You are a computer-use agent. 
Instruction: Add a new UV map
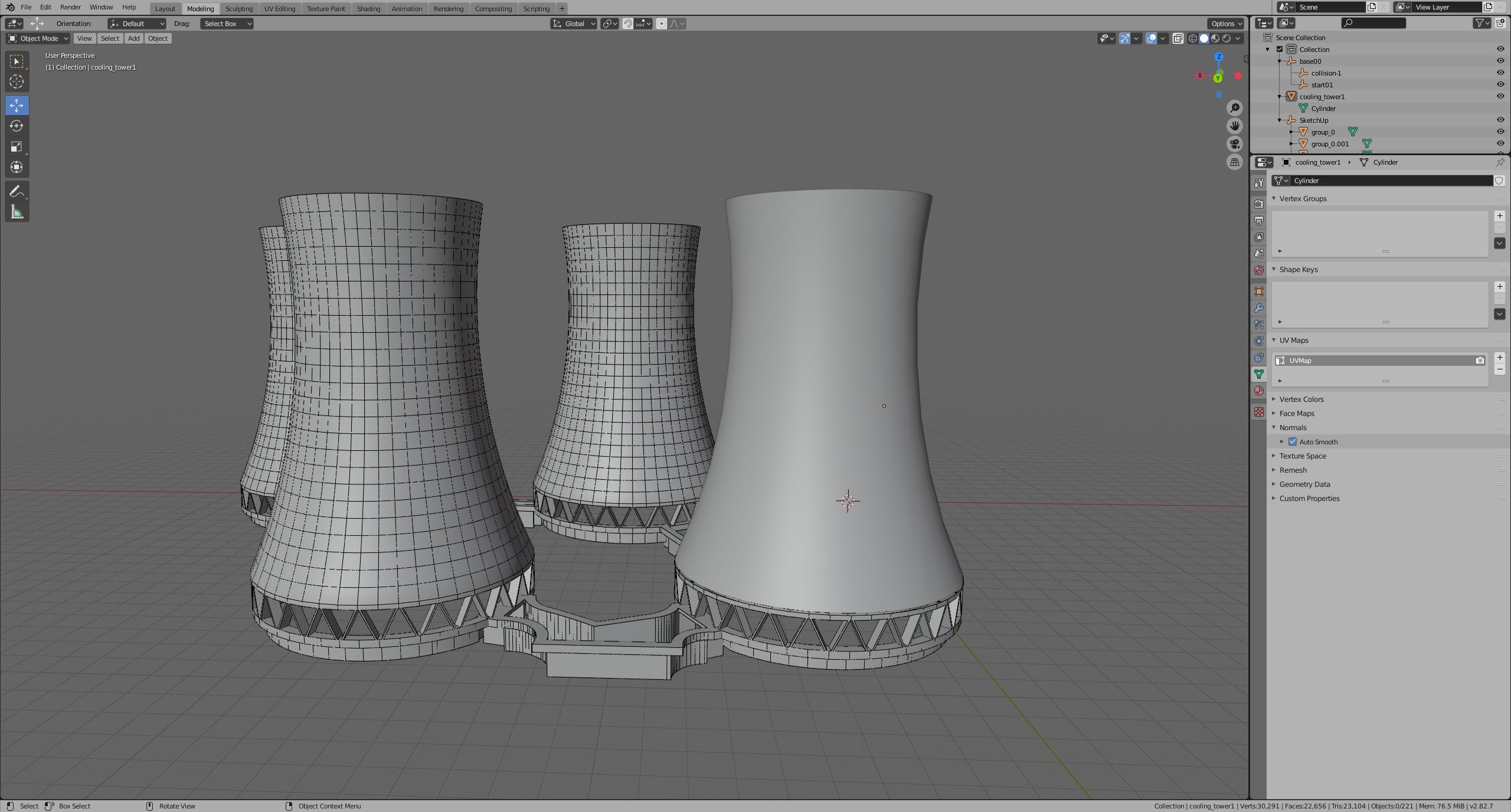[x=1500, y=358]
